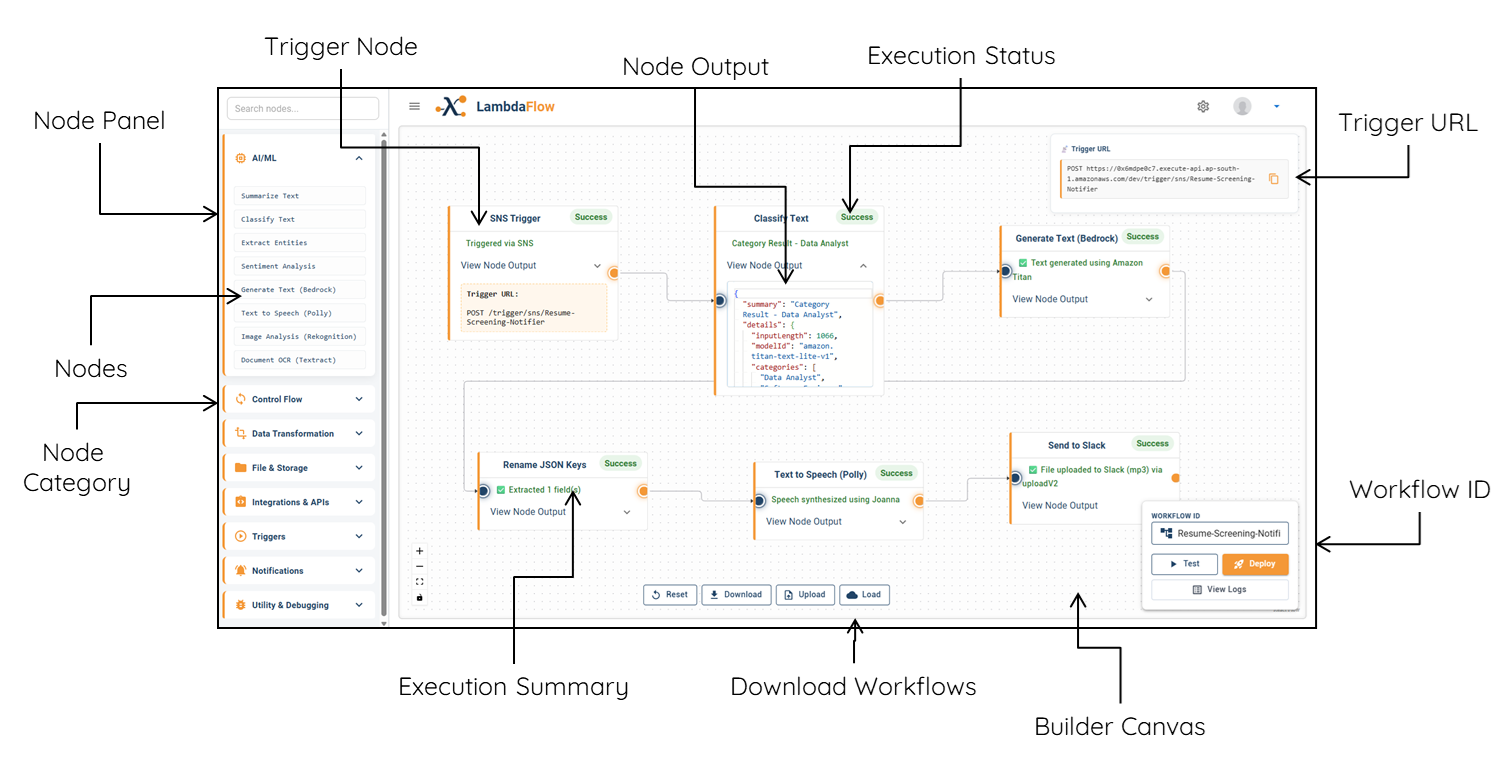
Task: Click the Integrations & APIs code icon
Action: (x=241, y=502)
